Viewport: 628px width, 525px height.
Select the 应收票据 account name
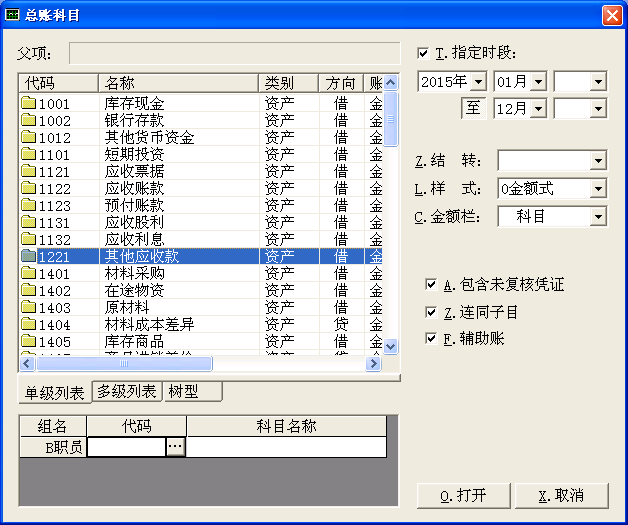point(134,172)
